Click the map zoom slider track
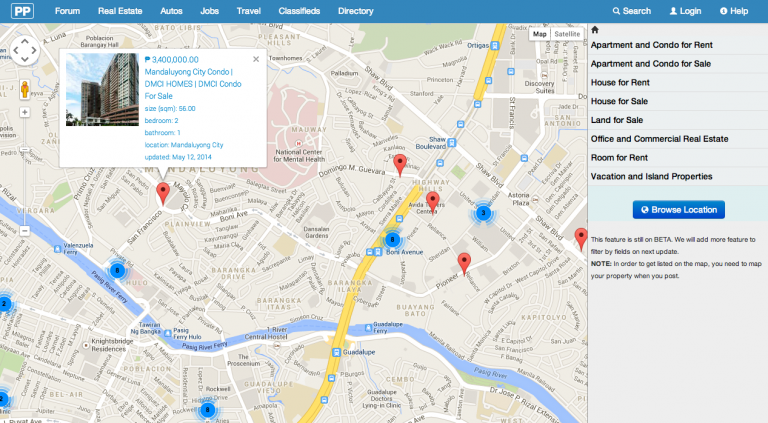This screenshot has height=423, width=768. point(24,171)
